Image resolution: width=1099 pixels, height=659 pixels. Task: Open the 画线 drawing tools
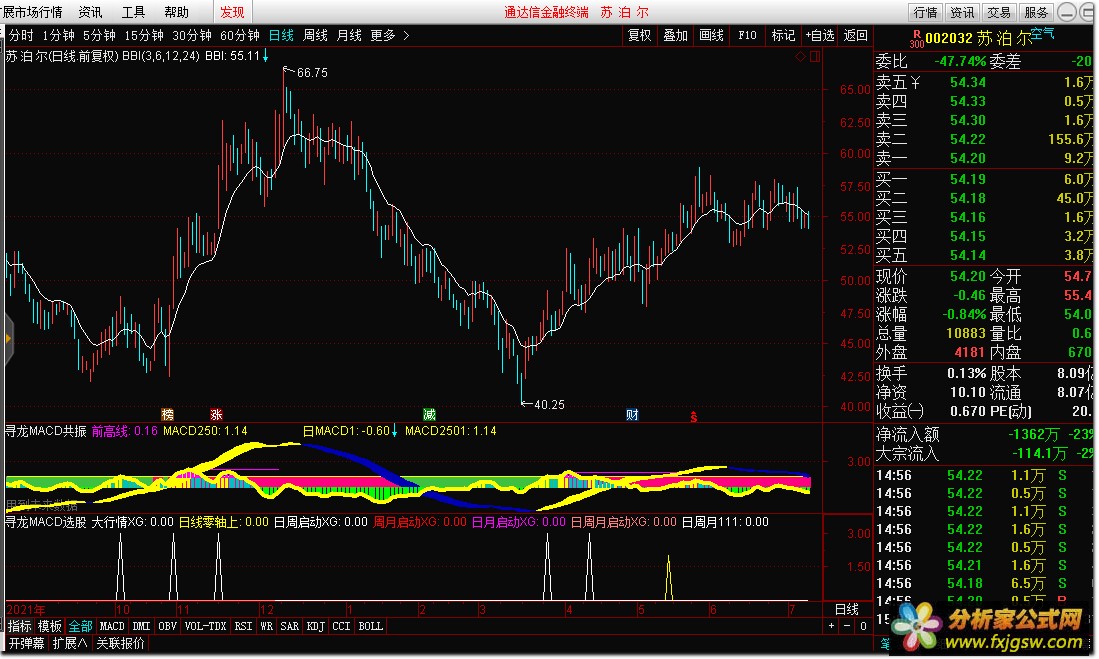[711, 35]
